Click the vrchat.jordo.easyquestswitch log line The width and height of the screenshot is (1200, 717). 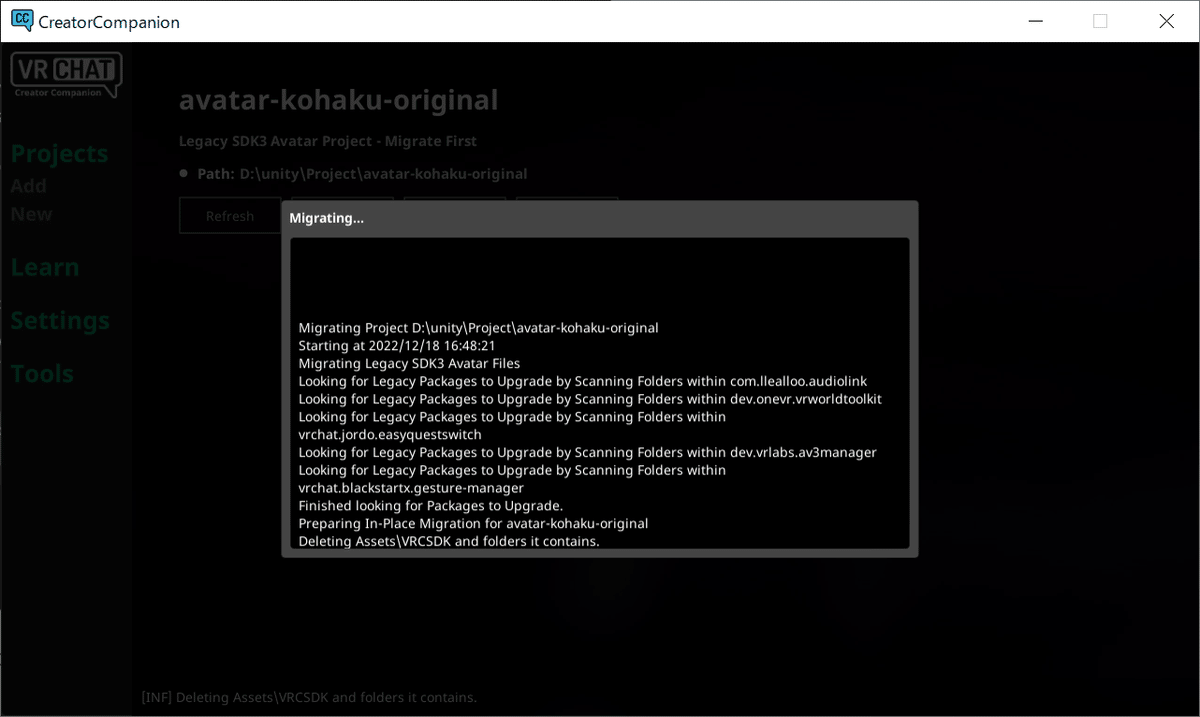[x=390, y=435]
